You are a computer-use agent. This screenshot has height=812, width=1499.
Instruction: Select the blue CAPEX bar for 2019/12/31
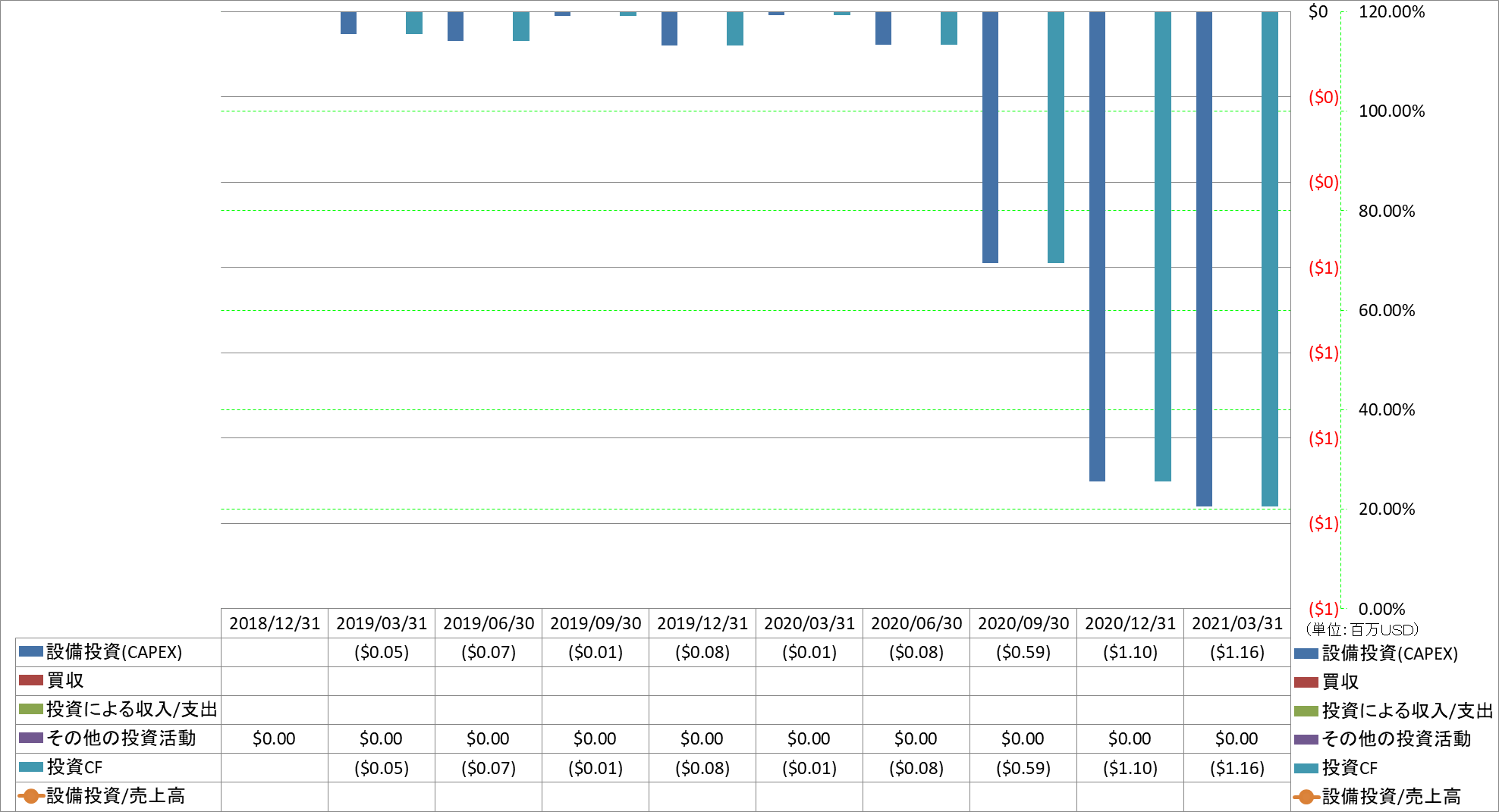click(x=669, y=28)
